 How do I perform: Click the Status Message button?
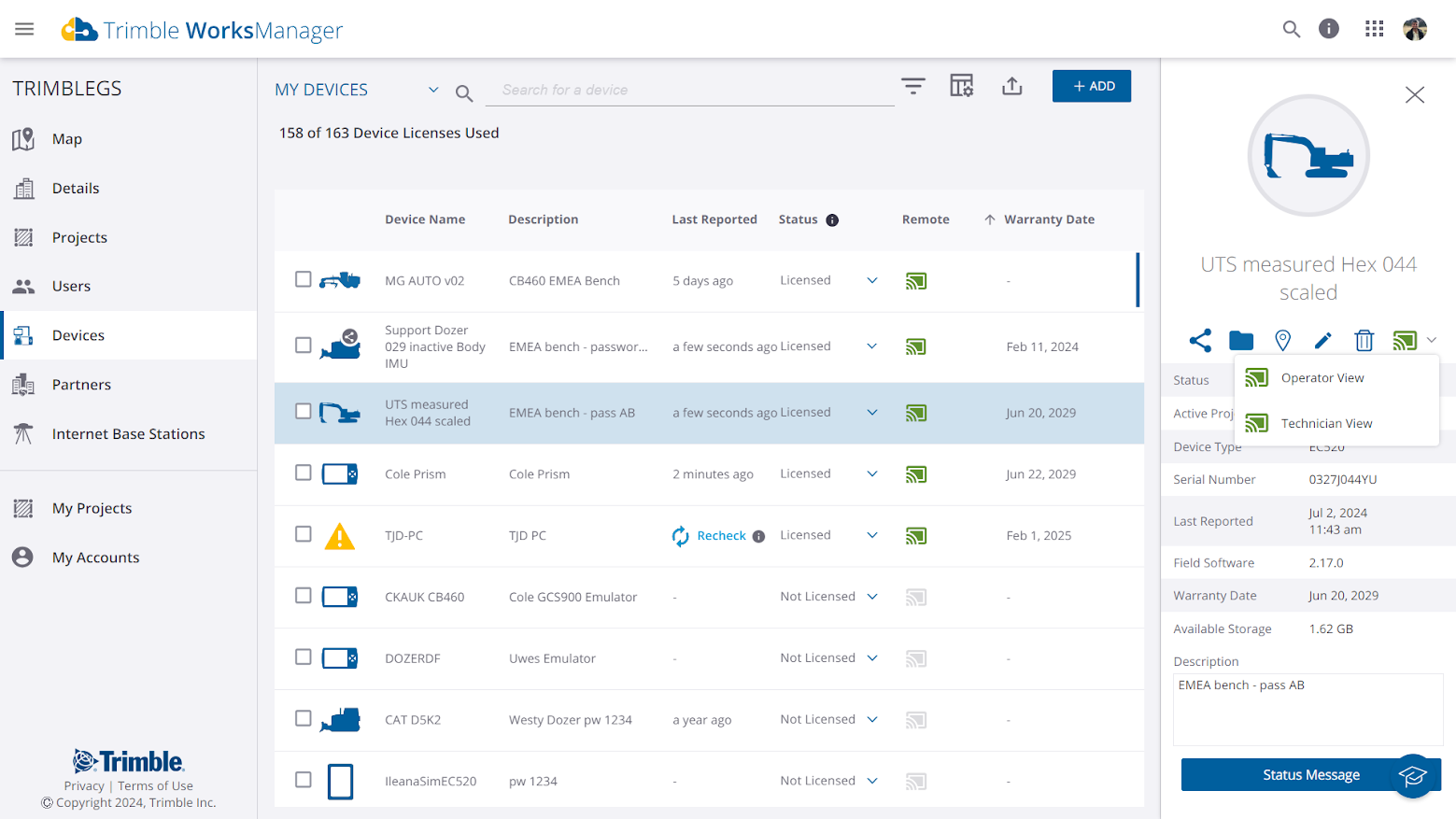click(1310, 775)
